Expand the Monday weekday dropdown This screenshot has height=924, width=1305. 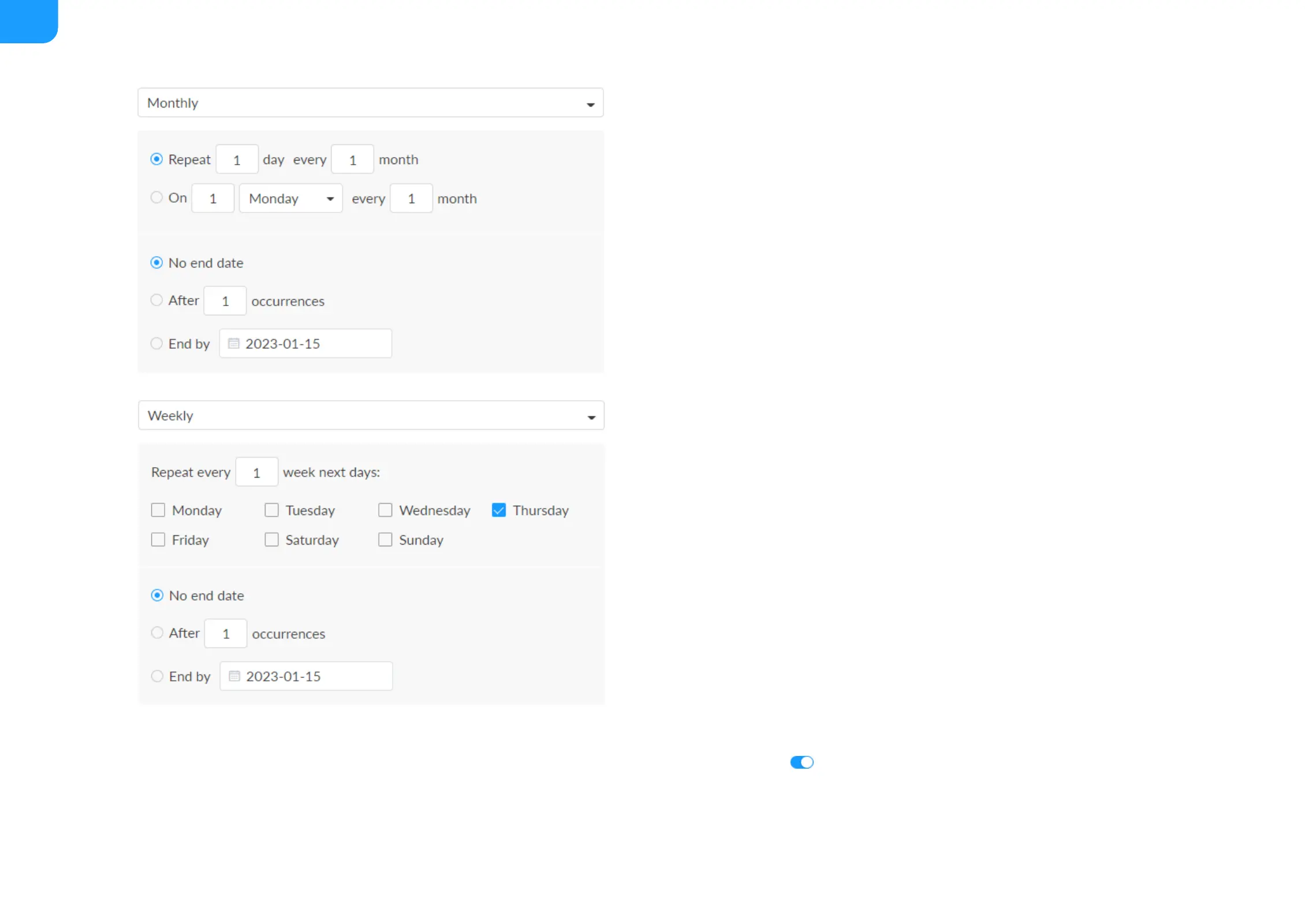pyautogui.click(x=290, y=199)
